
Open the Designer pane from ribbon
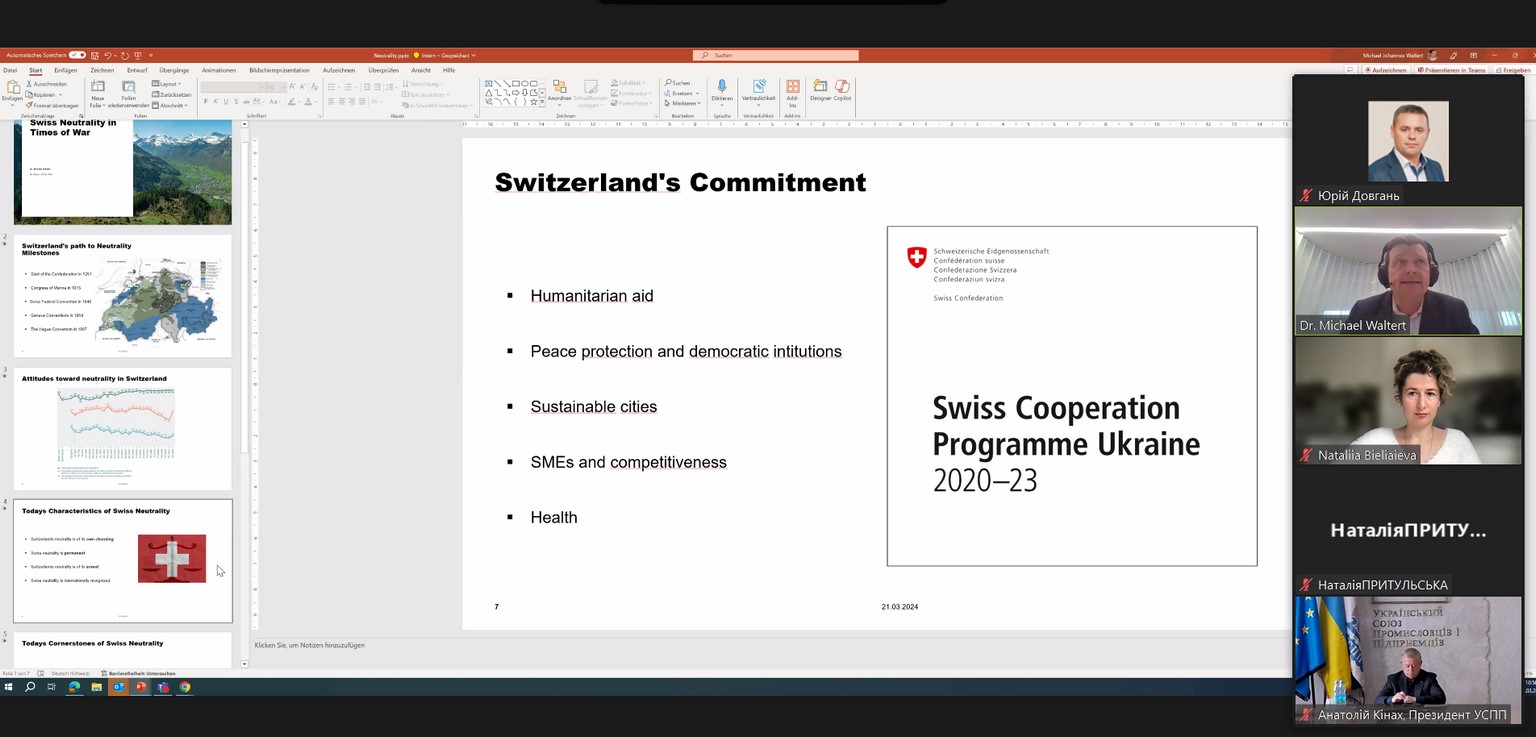tap(820, 88)
